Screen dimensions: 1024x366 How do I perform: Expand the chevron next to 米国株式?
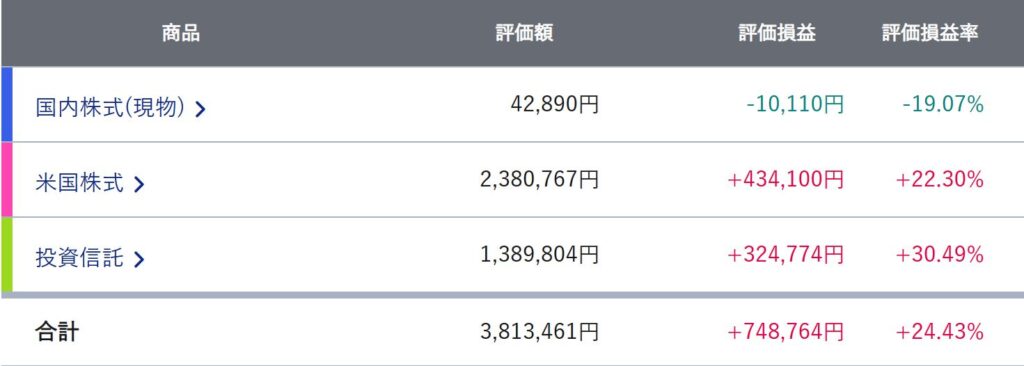(x=138, y=184)
